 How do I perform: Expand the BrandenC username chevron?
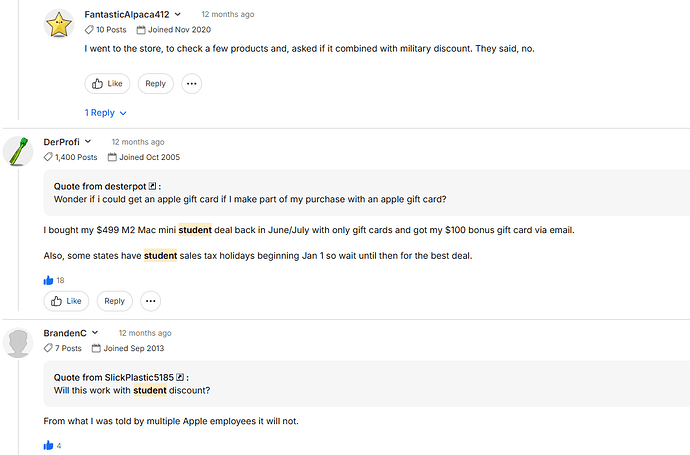pos(95,333)
